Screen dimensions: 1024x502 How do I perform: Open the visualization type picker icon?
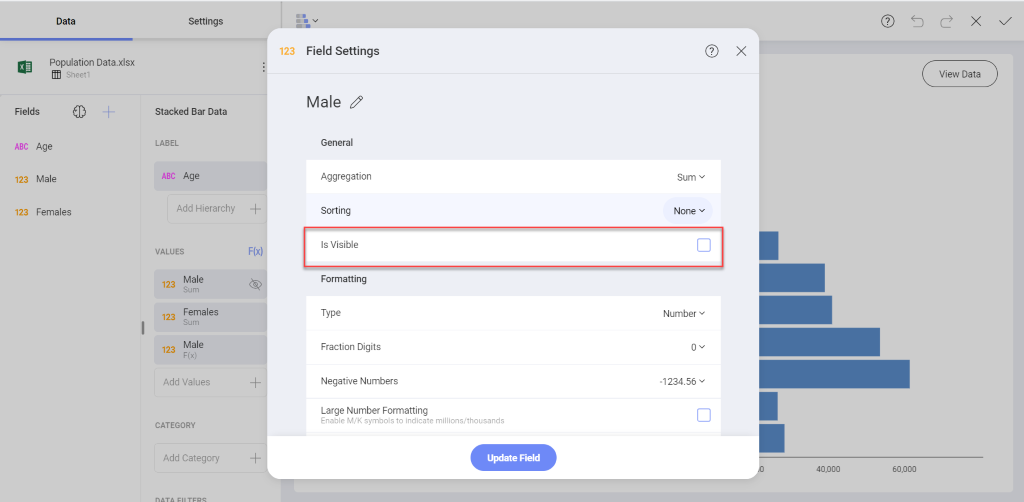306,21
